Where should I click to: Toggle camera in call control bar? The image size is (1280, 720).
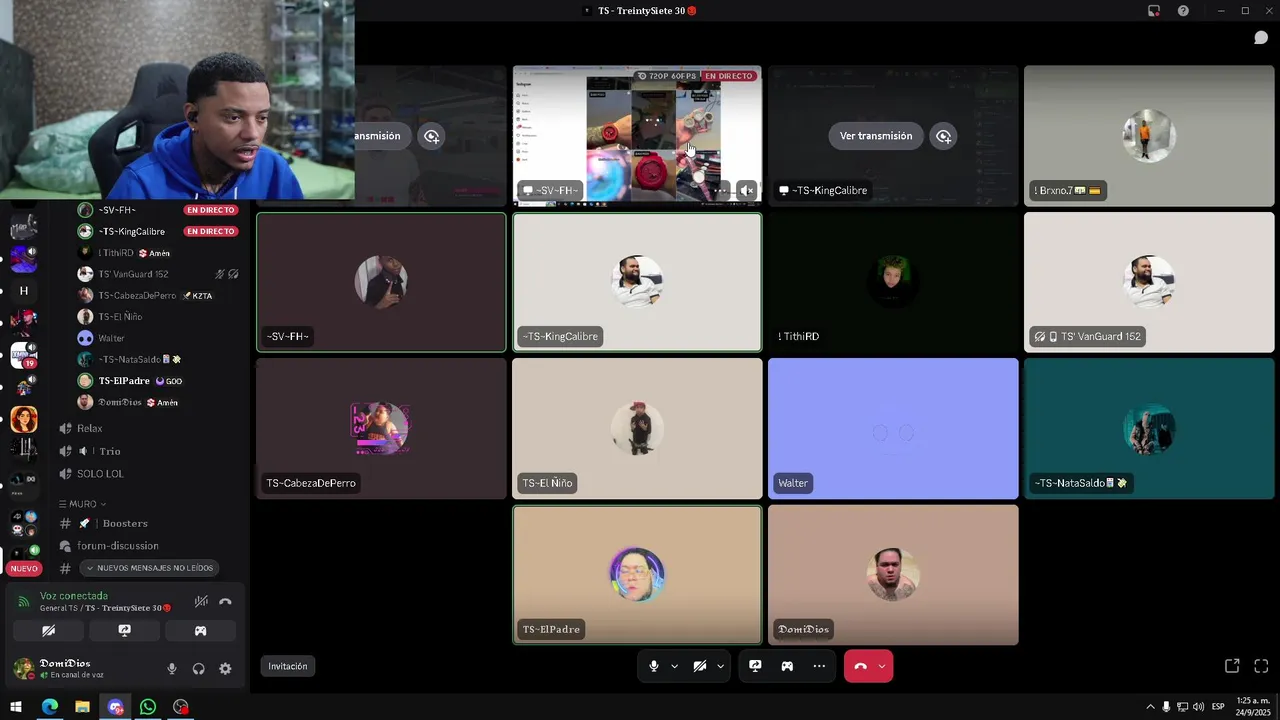pyautogui.click(x=700, y=666)
